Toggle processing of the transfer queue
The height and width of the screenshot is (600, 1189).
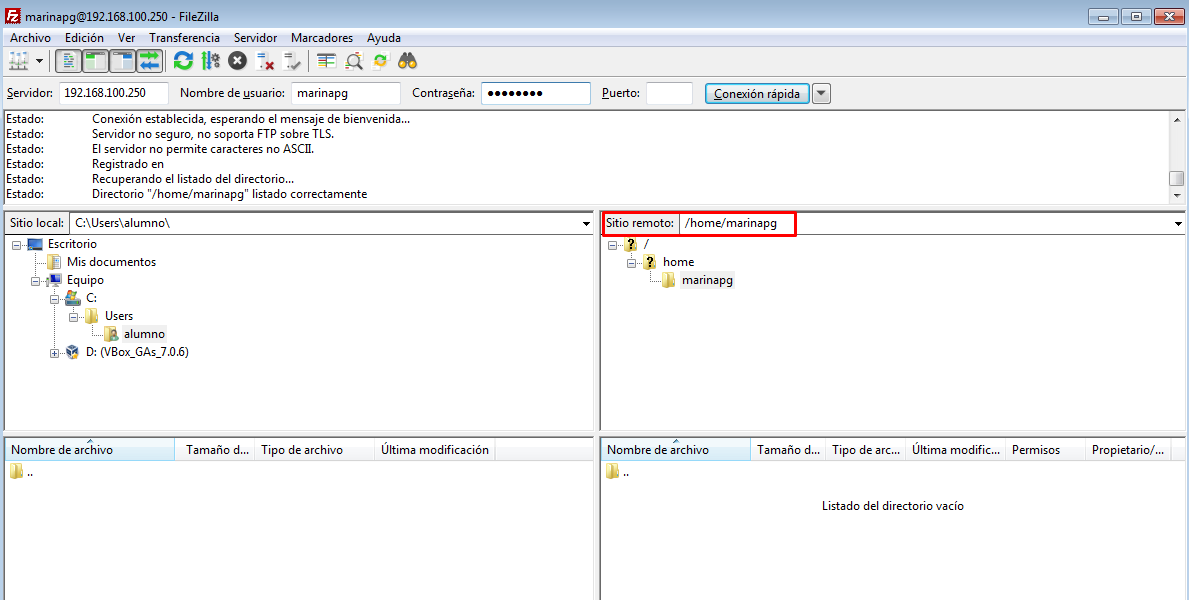coord(211,61)
